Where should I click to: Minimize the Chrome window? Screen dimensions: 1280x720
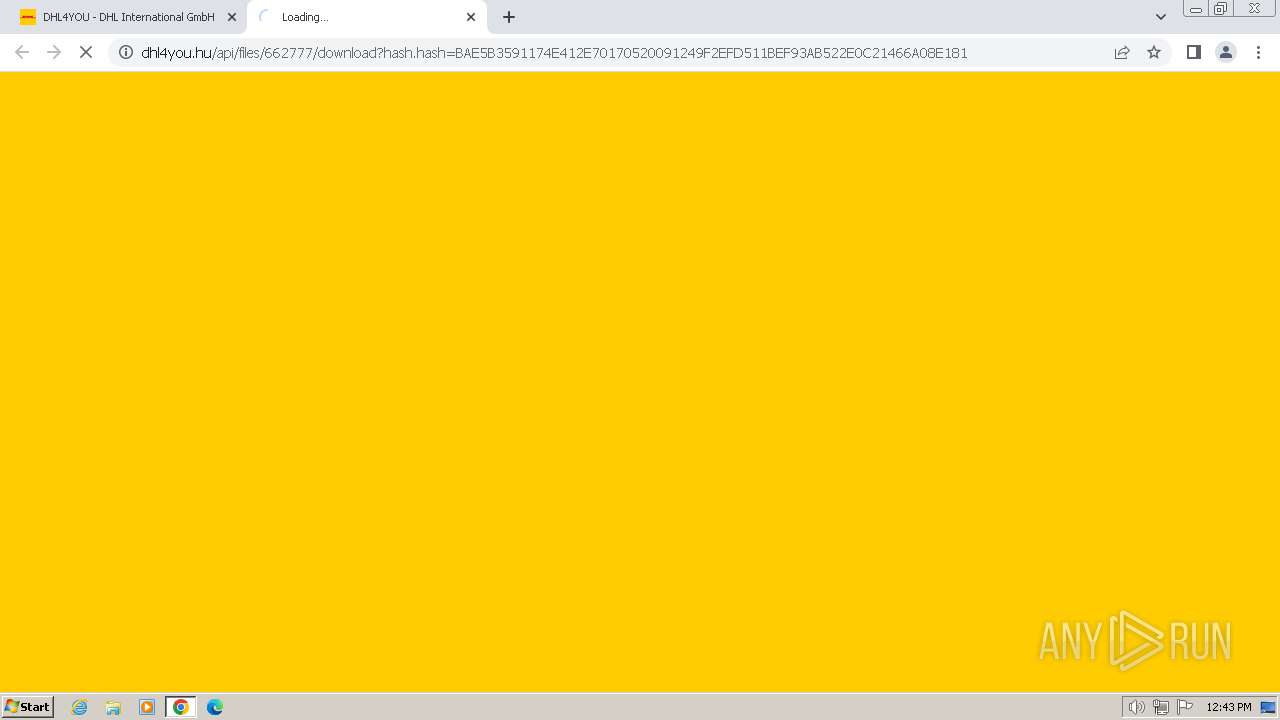1196,9
